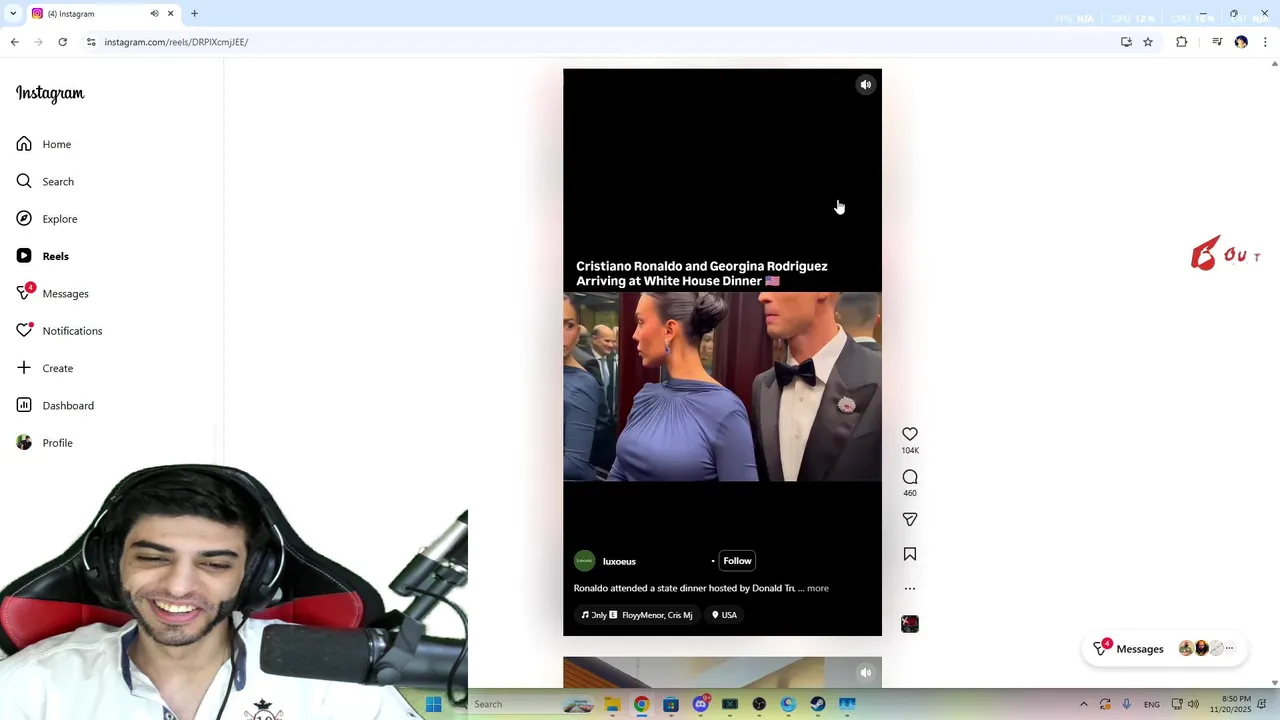The height and width of the screenshot is (720, 1280).
Task: Open the reel's three-dot options menu
Action: pos(910,588)
